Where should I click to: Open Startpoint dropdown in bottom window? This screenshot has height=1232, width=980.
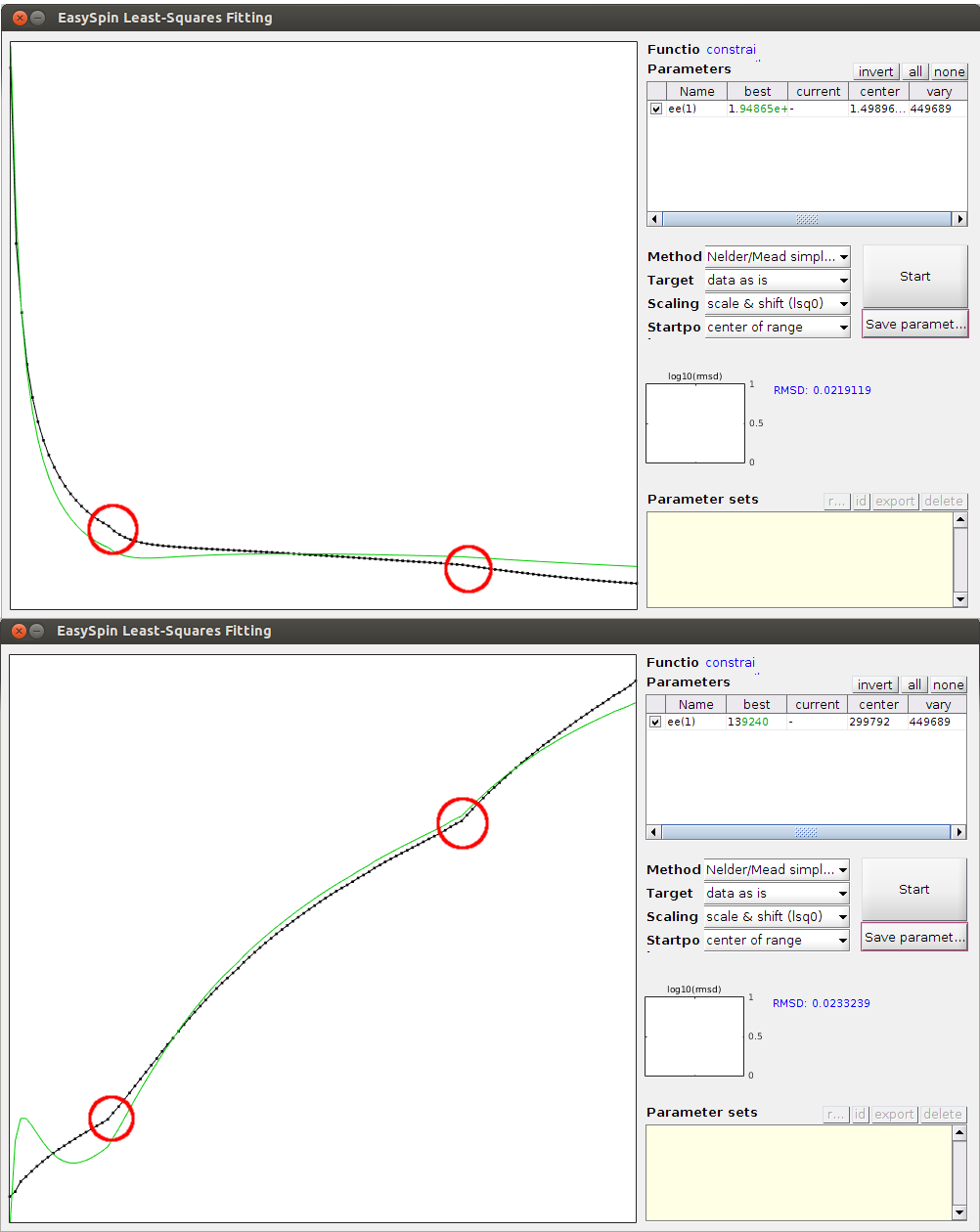(777, 941)
